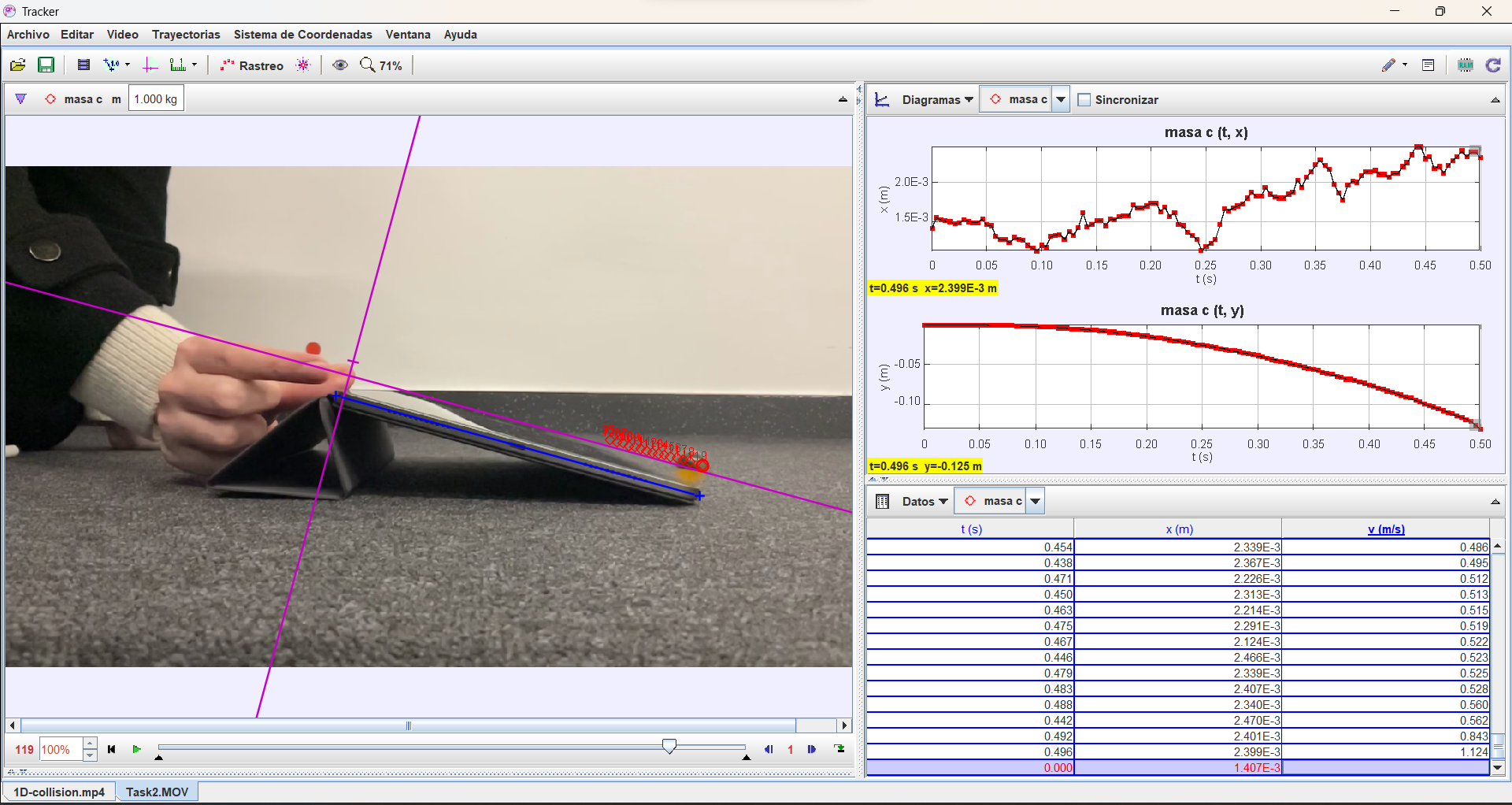1512x805 pixels.
Task: Click the magnifier zoom icon
Action: (x=368, y=65)
